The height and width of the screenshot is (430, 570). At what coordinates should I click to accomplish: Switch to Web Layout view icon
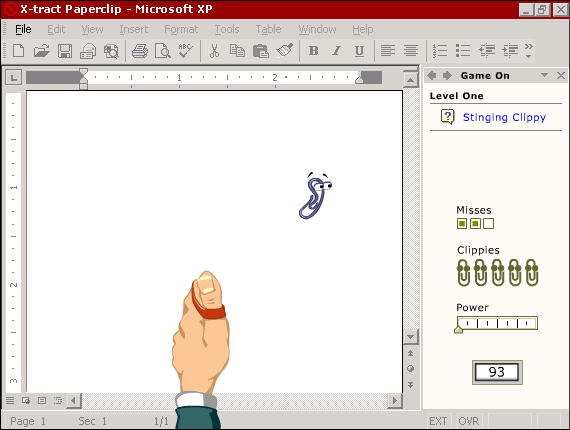[x=26, y=401]
